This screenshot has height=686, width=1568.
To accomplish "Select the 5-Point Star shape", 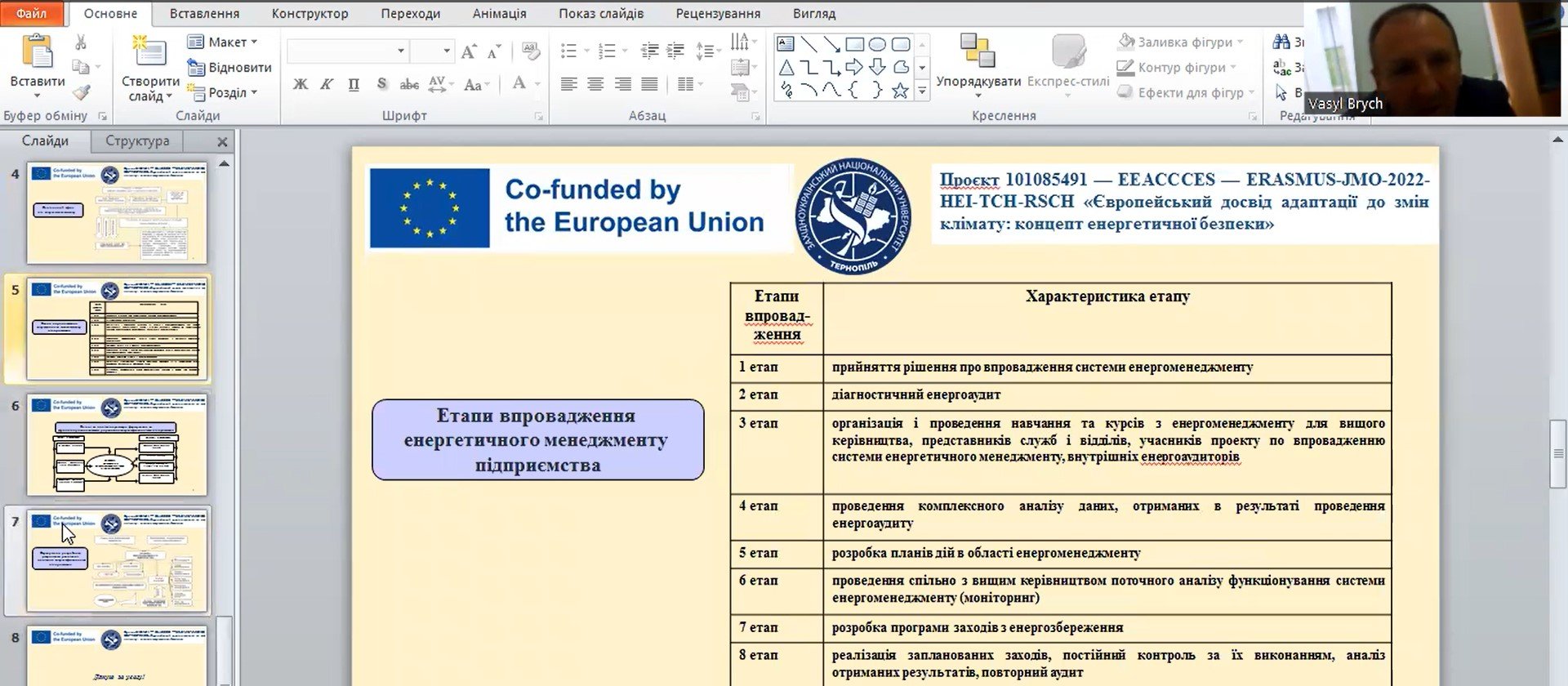I will (900, 90).
